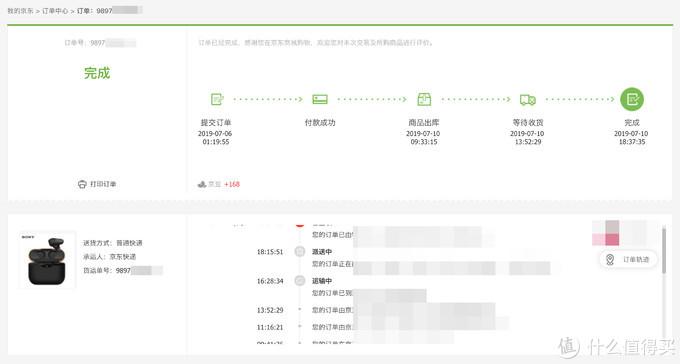Click the green 完成 circle step icon

[632, 99]
